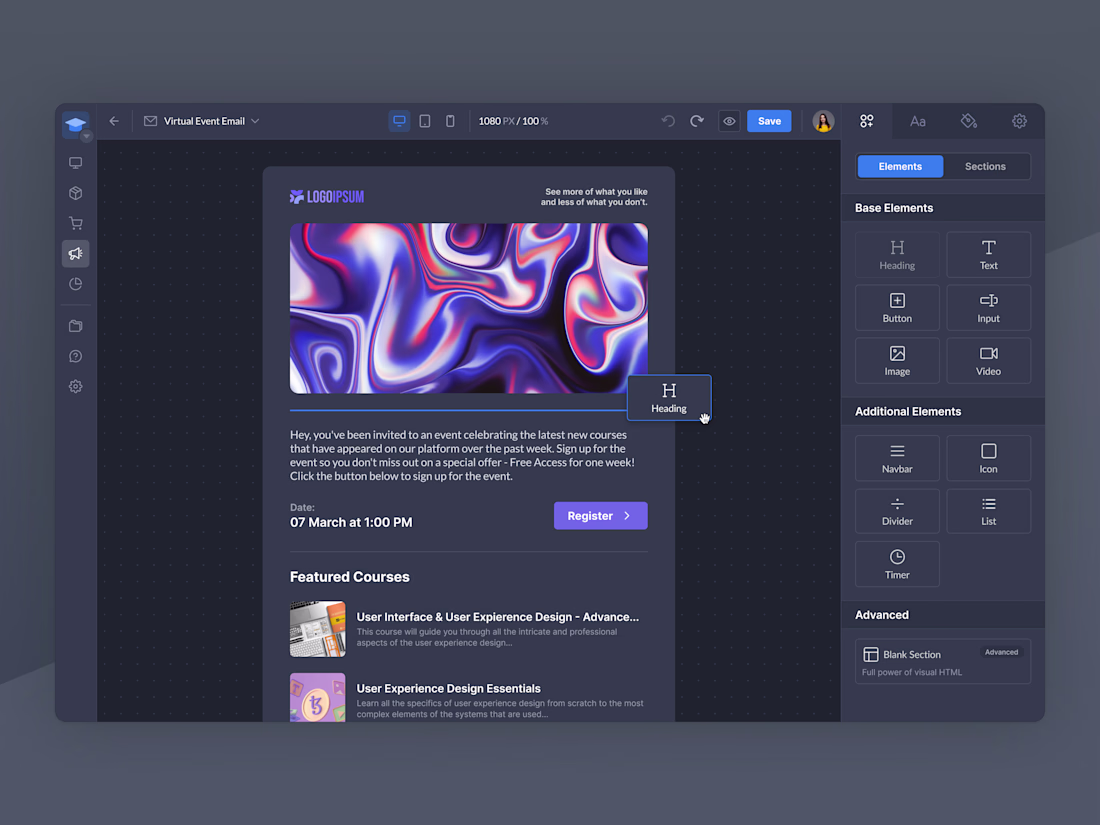
Task: Click the 'See more of what you like' tagline
Action: (593, 196)
